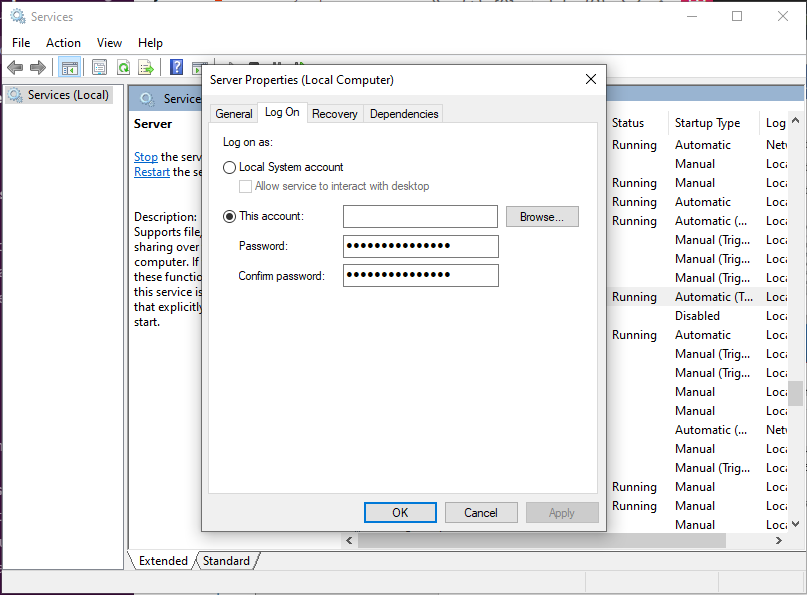Close the Server Properties dialog
807x595 pixels.
pyautogui.click(x=591, y=79)
